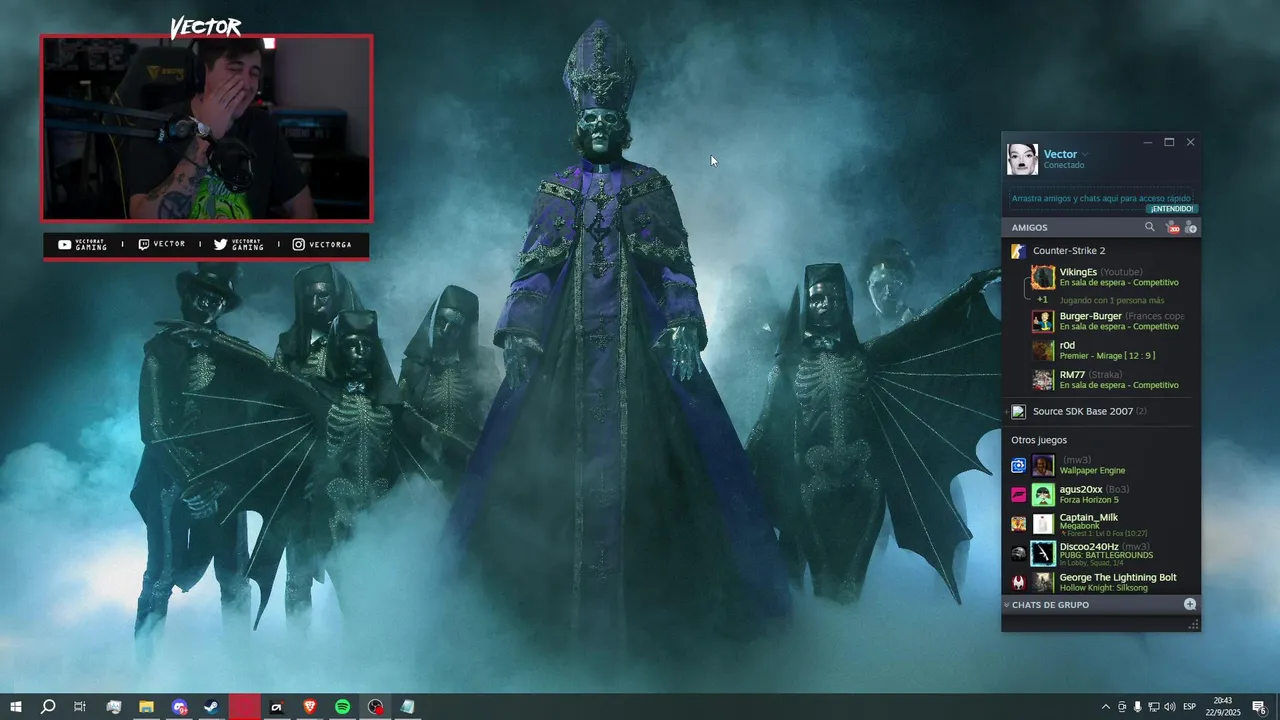The width and height of the screenshot is (1280, 720).
Task: Open the clock showing 20:43
Action: [x=1223, y=707]
